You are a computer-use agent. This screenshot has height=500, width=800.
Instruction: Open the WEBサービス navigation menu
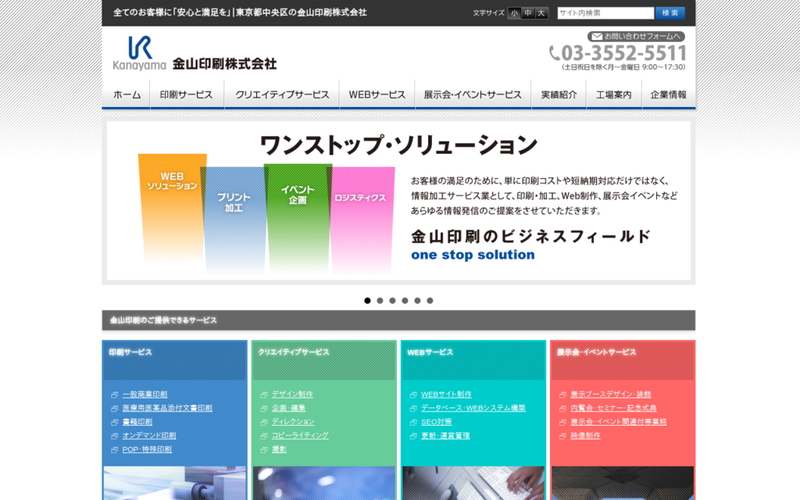pyautogui.click(x=377, y=94)
